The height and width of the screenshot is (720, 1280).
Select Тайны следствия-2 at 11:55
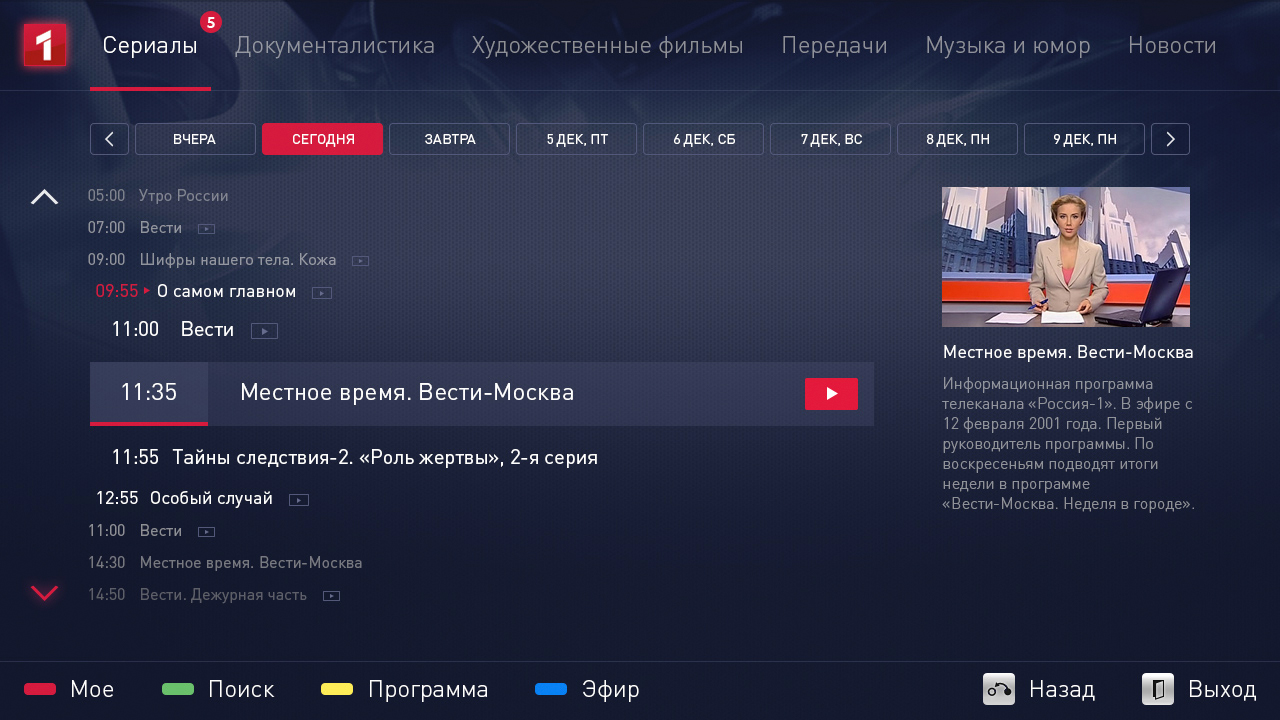coord(384,458)
